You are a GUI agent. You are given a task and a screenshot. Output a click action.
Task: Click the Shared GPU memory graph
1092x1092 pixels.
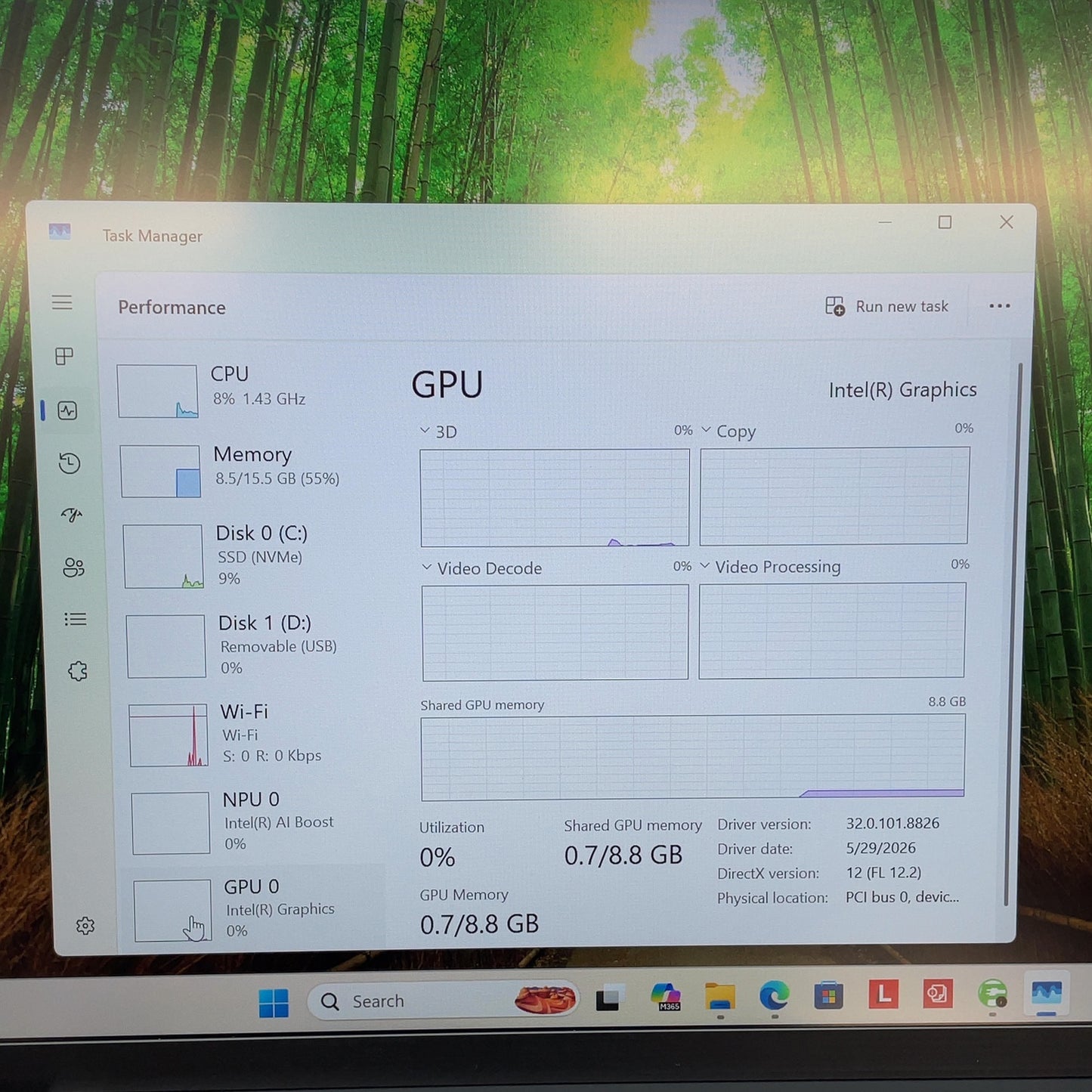(693, 757)
